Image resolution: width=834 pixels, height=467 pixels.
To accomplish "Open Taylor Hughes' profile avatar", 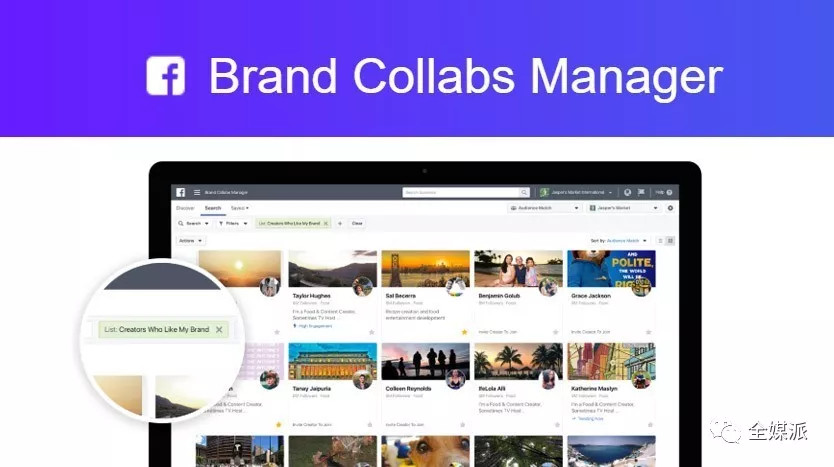I will click(362, 287).
